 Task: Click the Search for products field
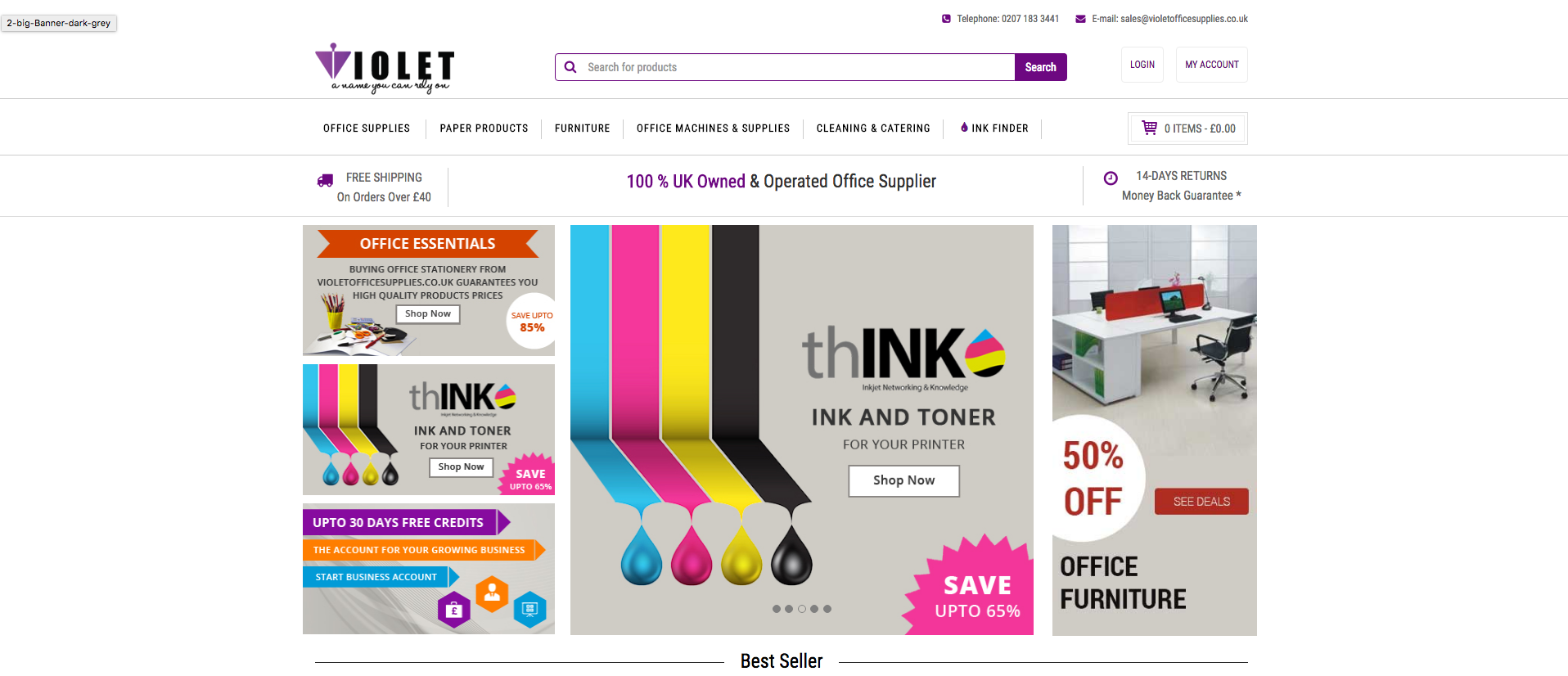[785, 67]
